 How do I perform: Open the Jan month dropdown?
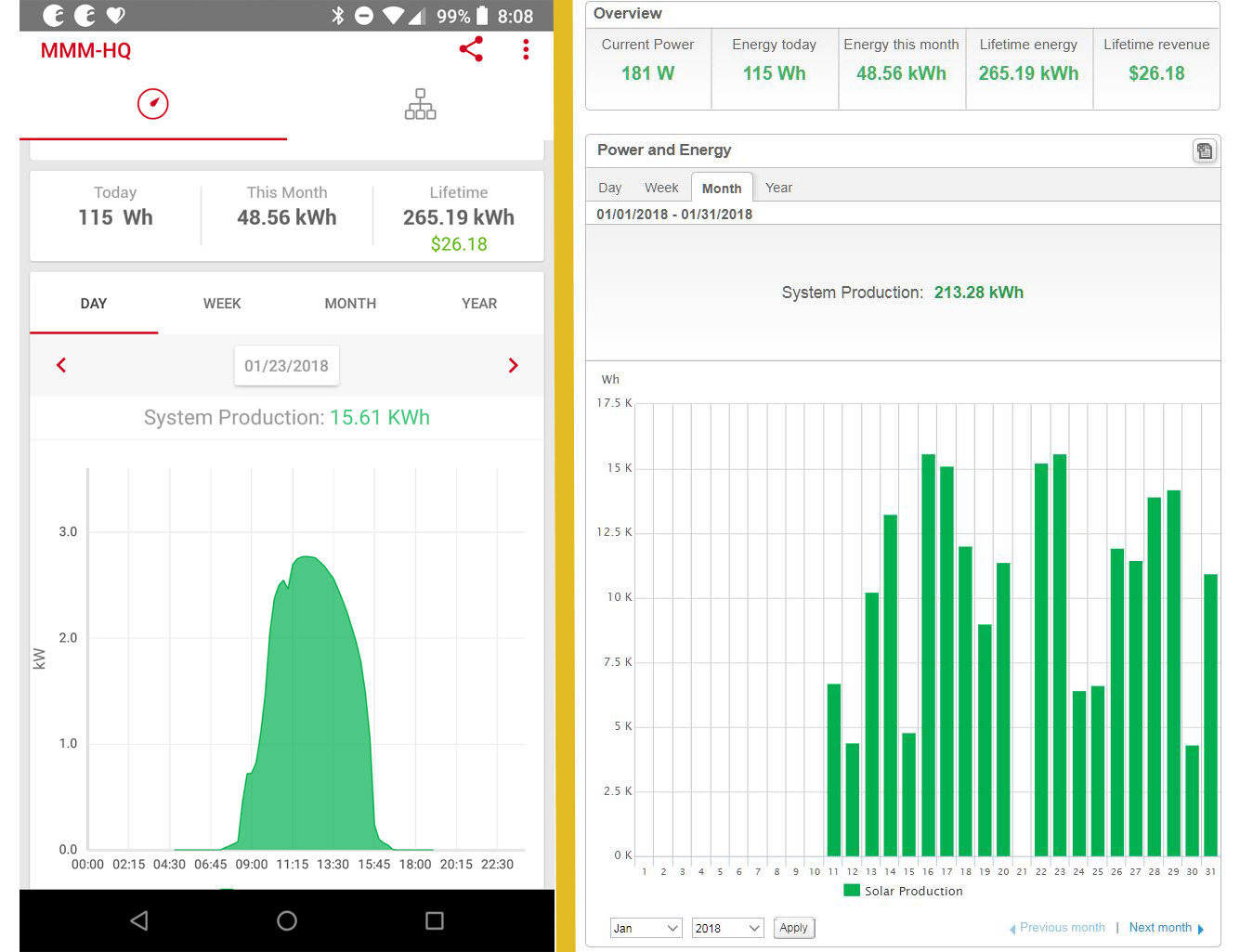646,928
